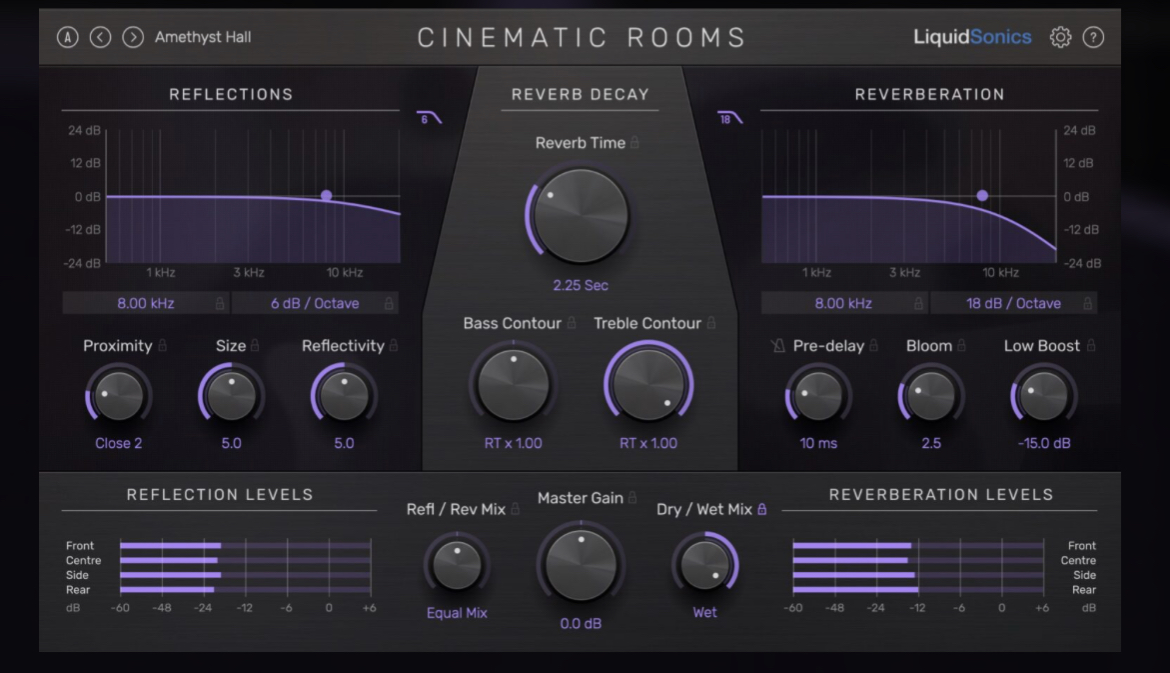This screenshot has height=673, width=1170.
Task: Open the help question mark
Action: (x=1093, y=37)
